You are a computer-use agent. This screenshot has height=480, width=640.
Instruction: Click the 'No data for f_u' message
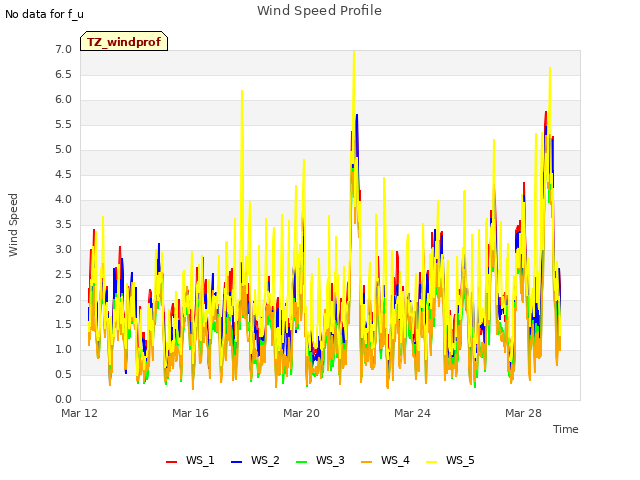[x=44, y=14]
